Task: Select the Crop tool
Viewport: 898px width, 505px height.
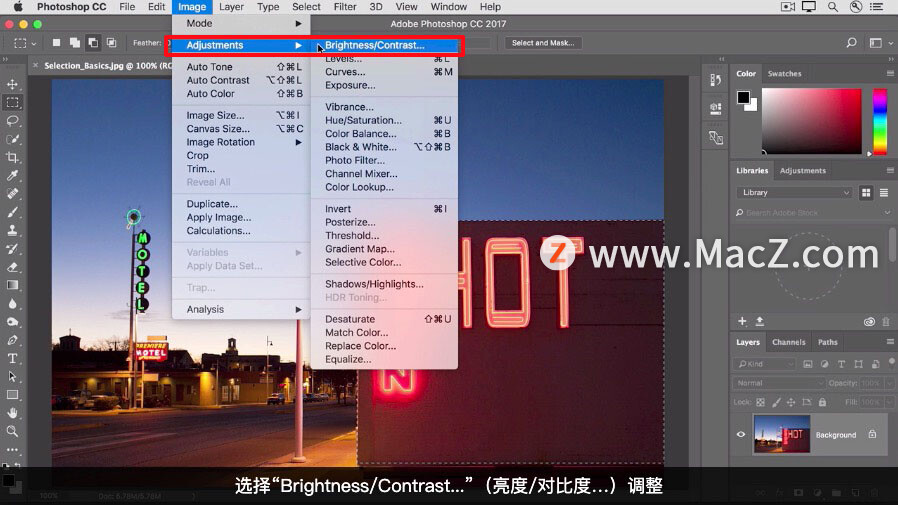Action: [12, 157]
